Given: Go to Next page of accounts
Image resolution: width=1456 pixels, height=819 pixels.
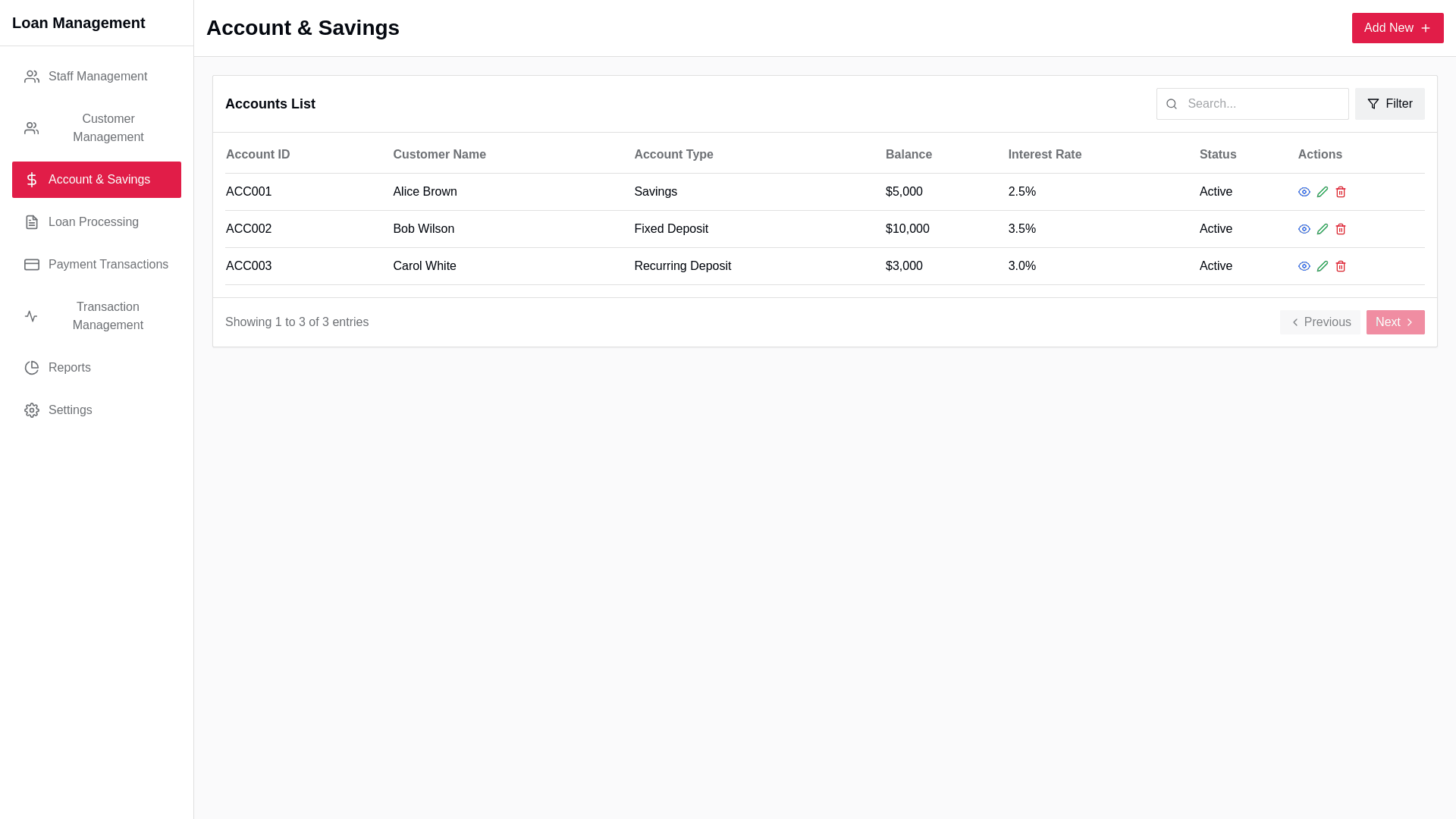Looking at the screenshot, I should 1395,322.
